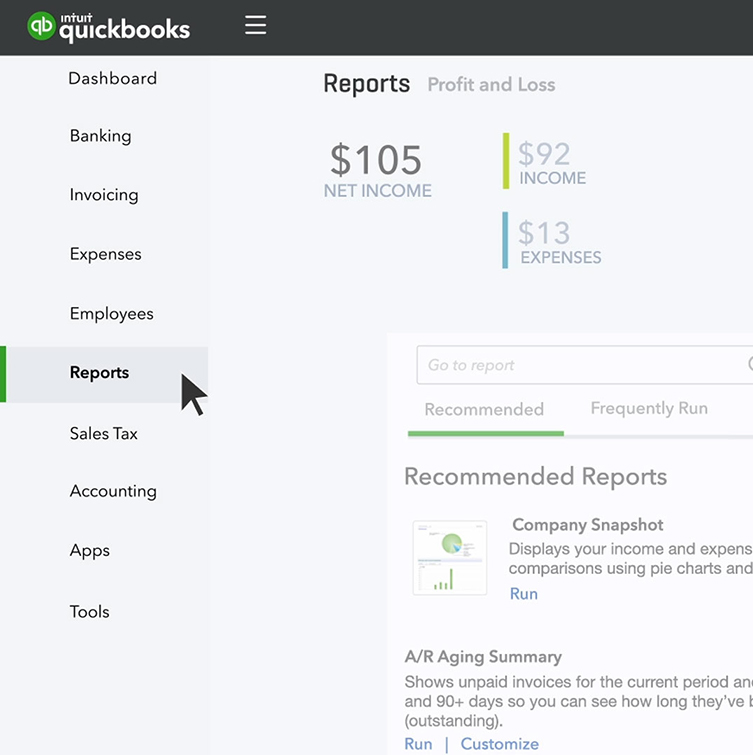Select Expenses in the left navigation
Image resolution: width=753 pixels, height=755 pixels.
click(x=105, y=254)
